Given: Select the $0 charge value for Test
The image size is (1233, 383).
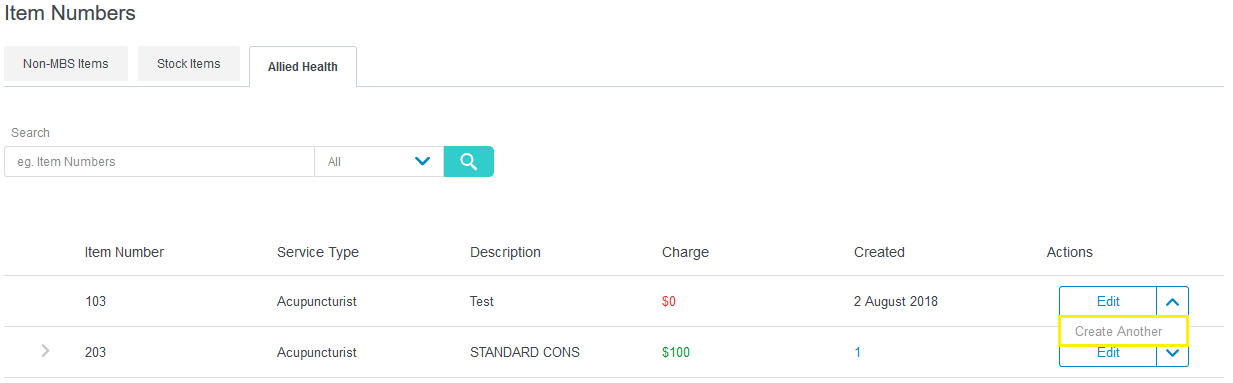Looking at the screenshot, I should click(669, 301).
